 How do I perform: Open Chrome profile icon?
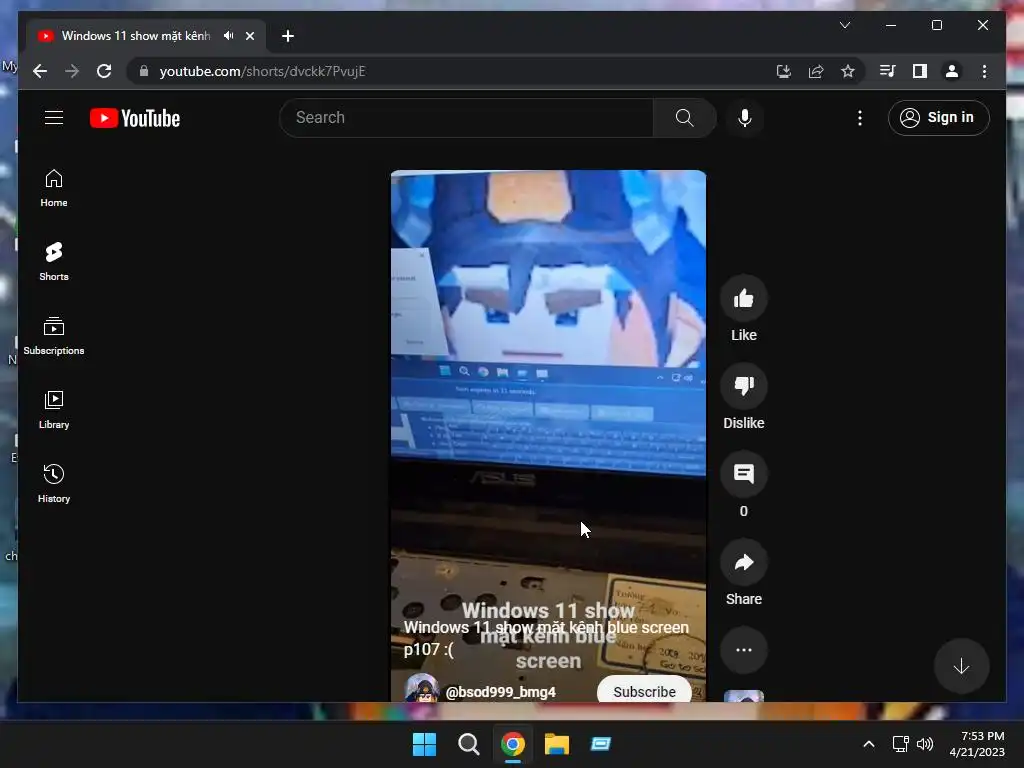(952, 71)
